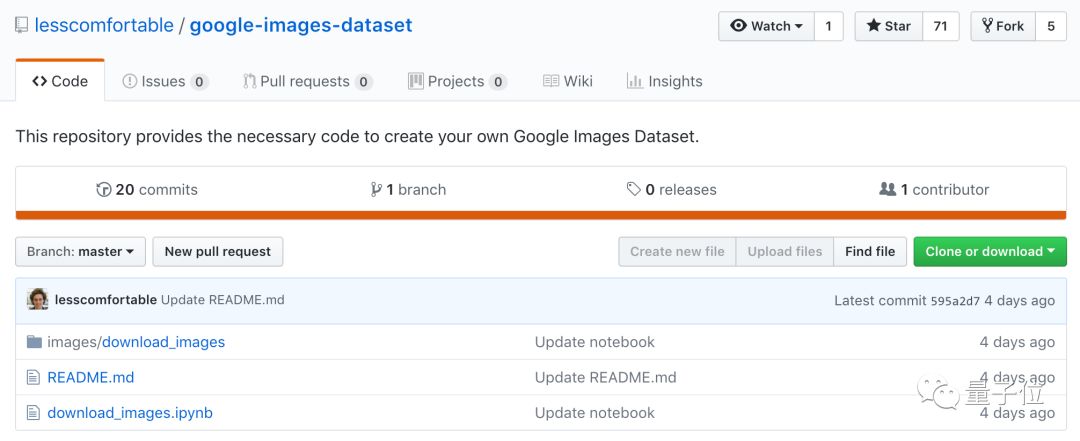Open the Clone or download dropdown
The width and height of the screenshot is (1080, 441).
(990, 252)
